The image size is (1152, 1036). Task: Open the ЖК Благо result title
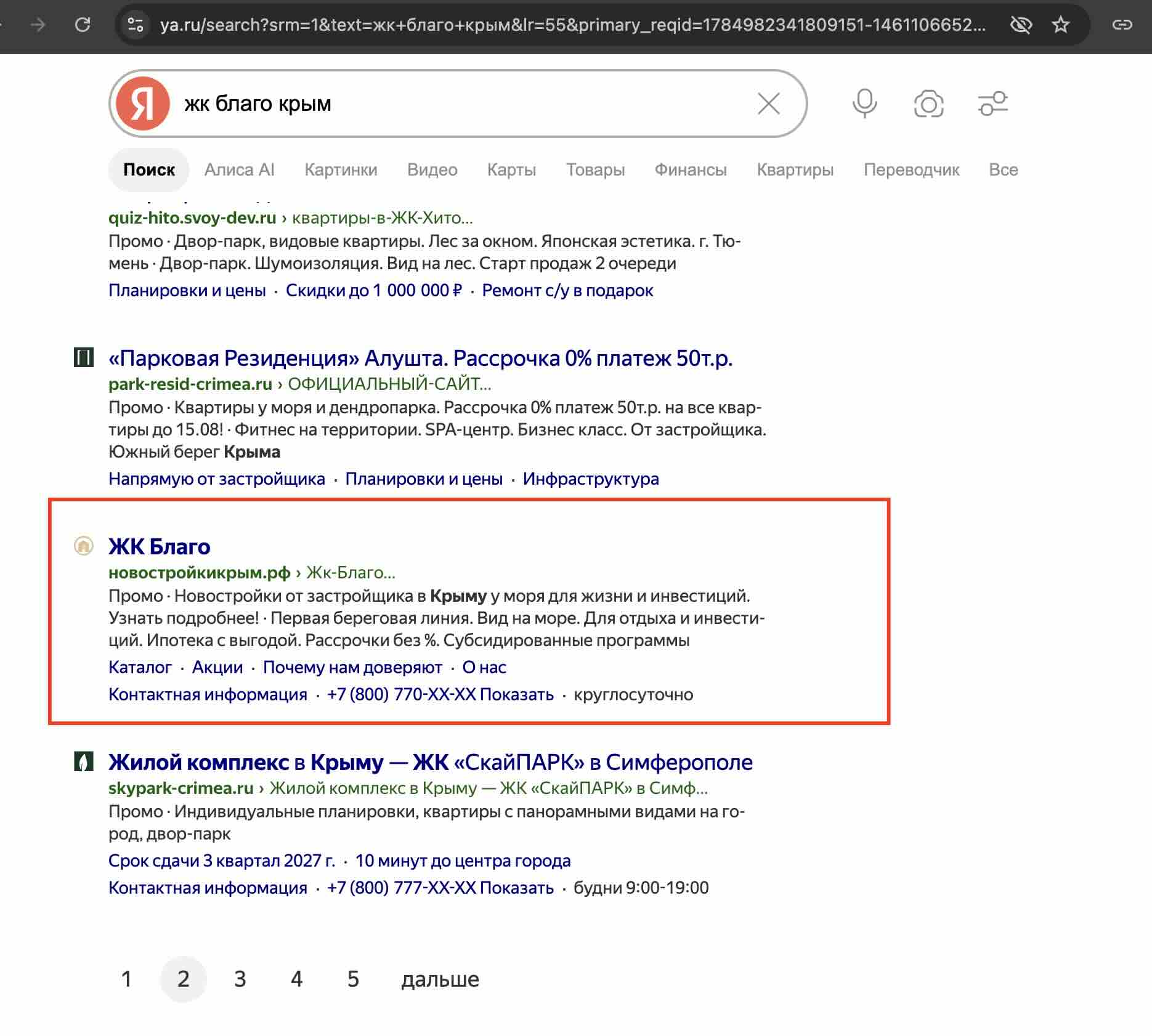coord(160,546)
